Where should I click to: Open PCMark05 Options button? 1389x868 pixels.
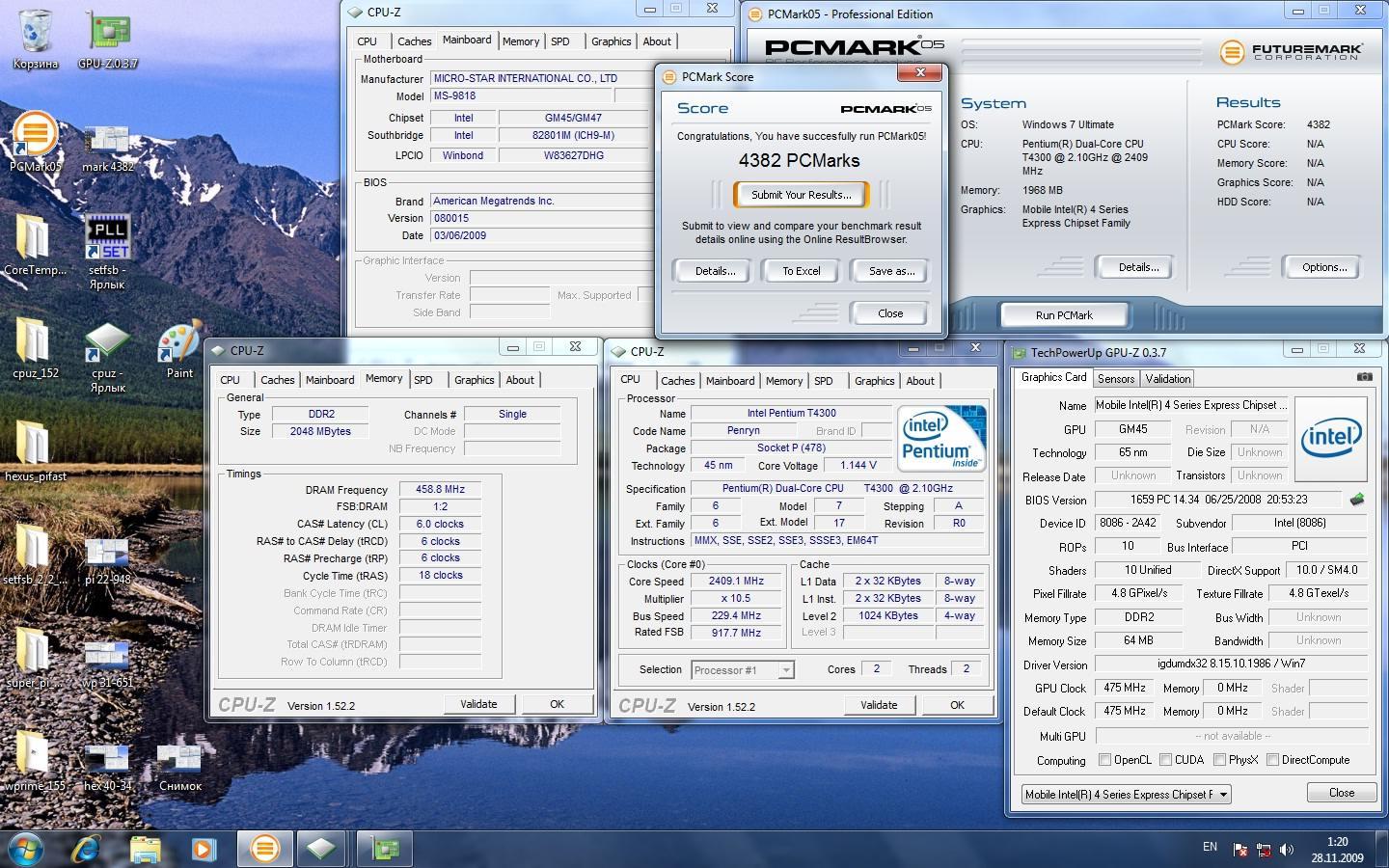(1323, 267)
